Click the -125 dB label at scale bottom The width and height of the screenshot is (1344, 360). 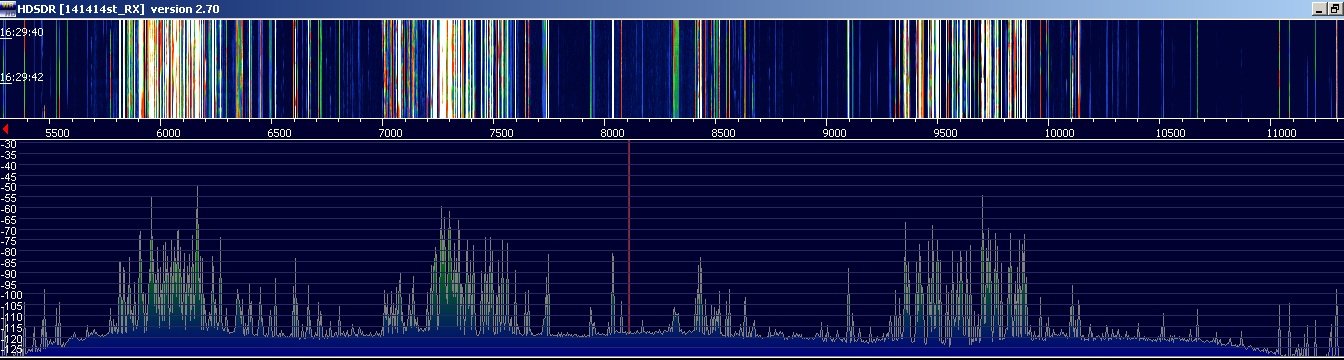point(11,350)
